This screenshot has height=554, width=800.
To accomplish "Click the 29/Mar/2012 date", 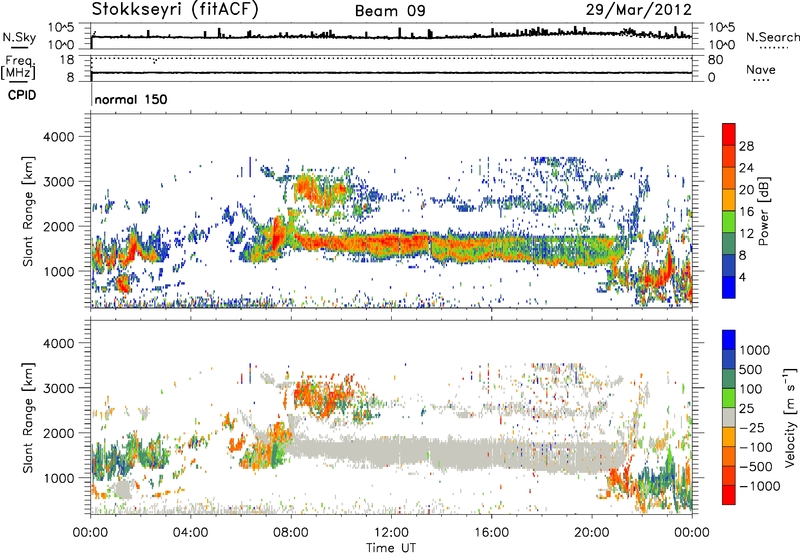I will (x=638, y=10).
